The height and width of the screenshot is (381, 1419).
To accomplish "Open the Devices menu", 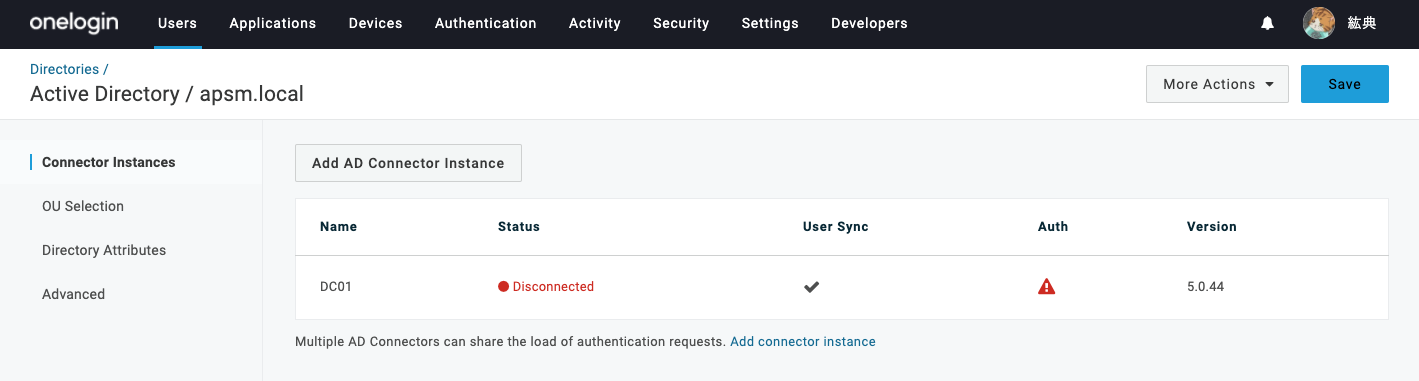I will [x=375, y=23].
